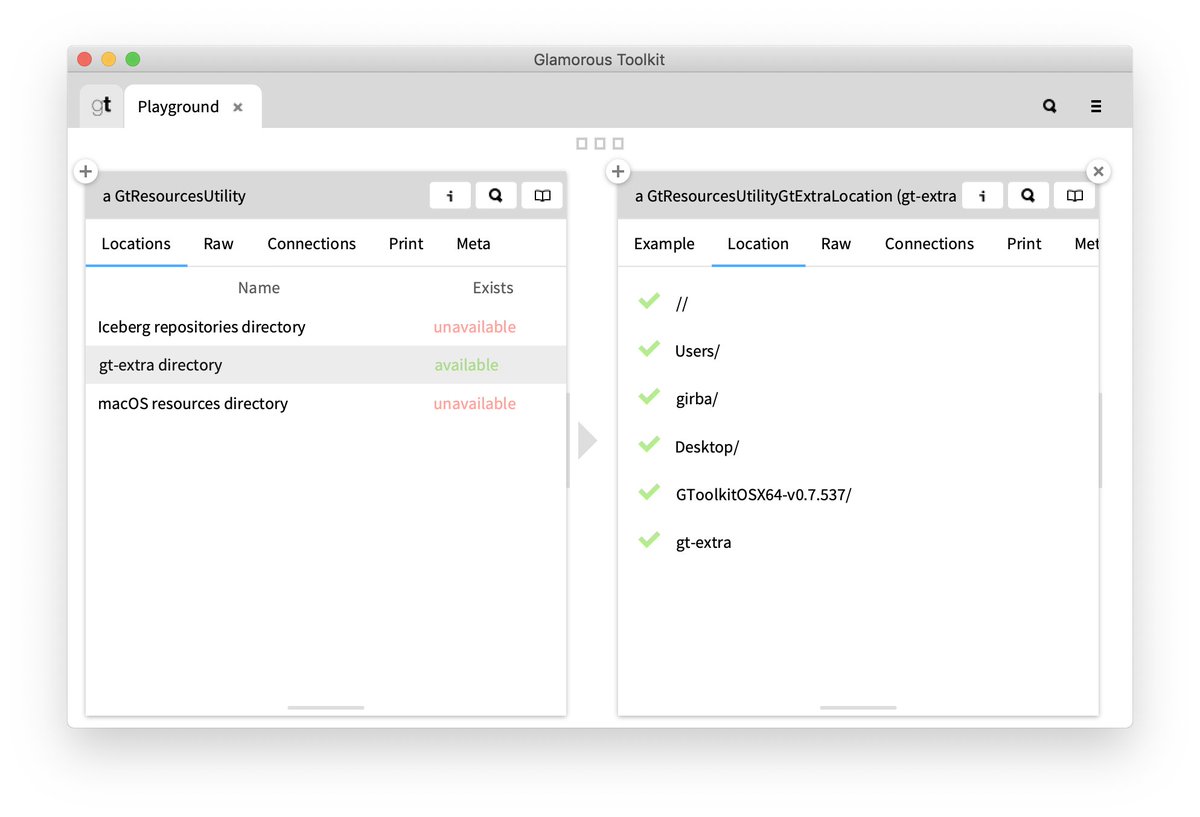This screenshot has height=817, width=1200.
Task: Close the Playground tab
Action: tap(238, 107)
